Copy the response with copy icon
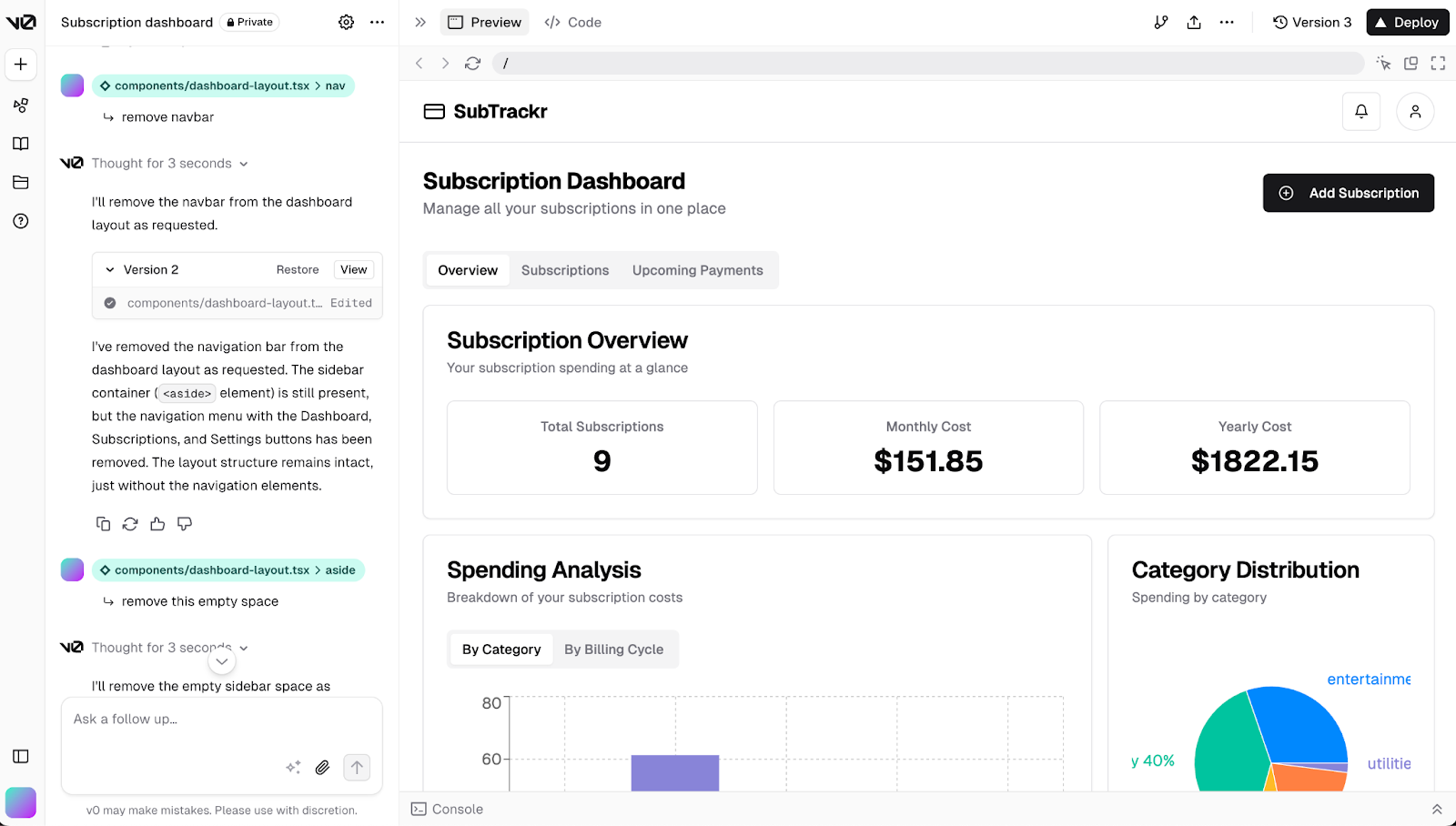1456x826 pixels. [104, 524]
